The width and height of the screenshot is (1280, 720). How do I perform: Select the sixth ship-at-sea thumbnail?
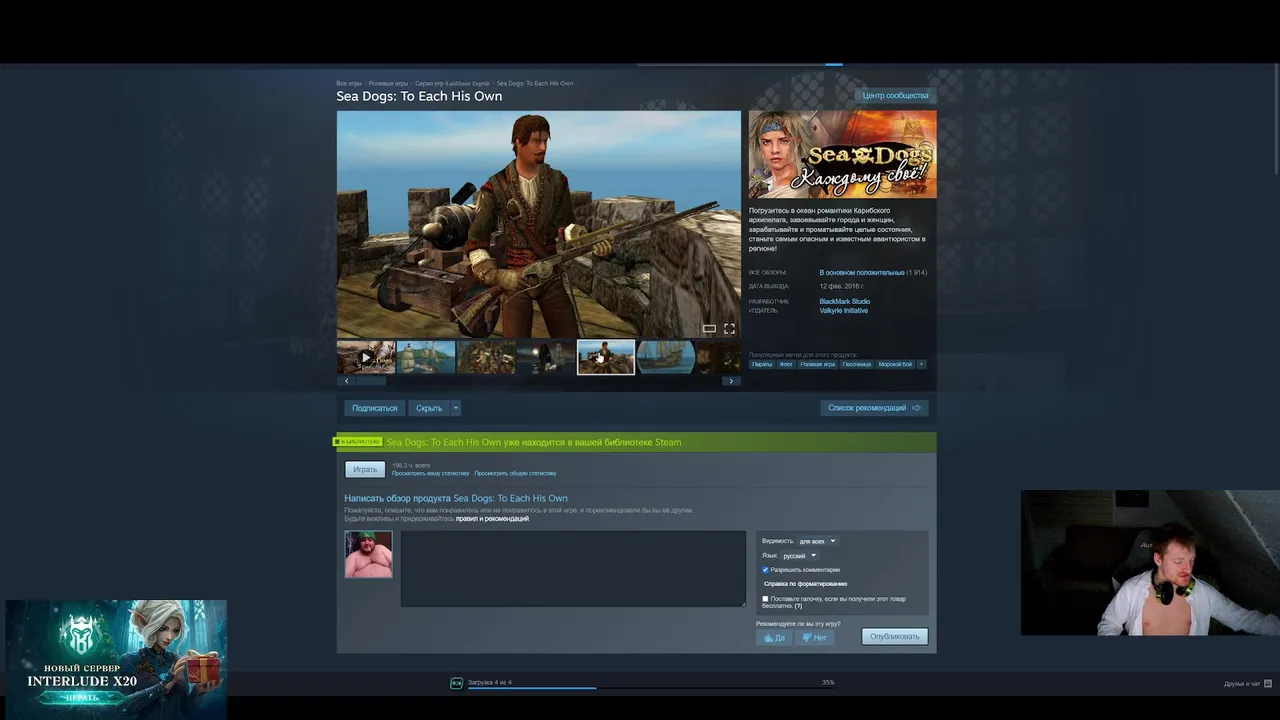[666, 357]
